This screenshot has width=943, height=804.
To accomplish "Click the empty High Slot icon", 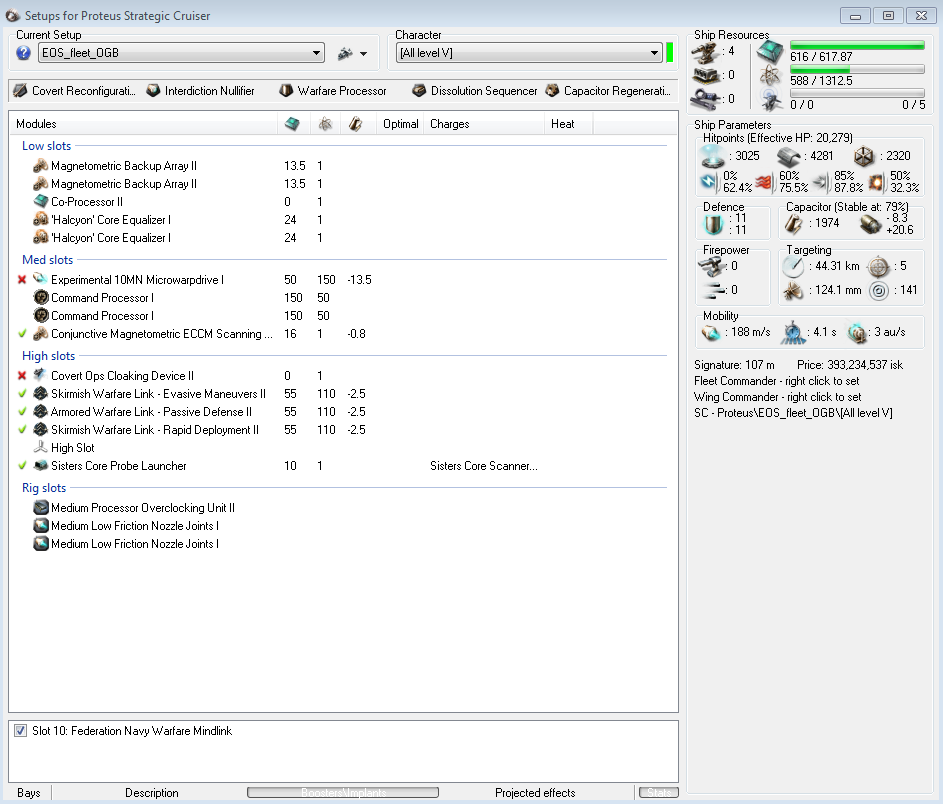I will click(x=41, y=447).
